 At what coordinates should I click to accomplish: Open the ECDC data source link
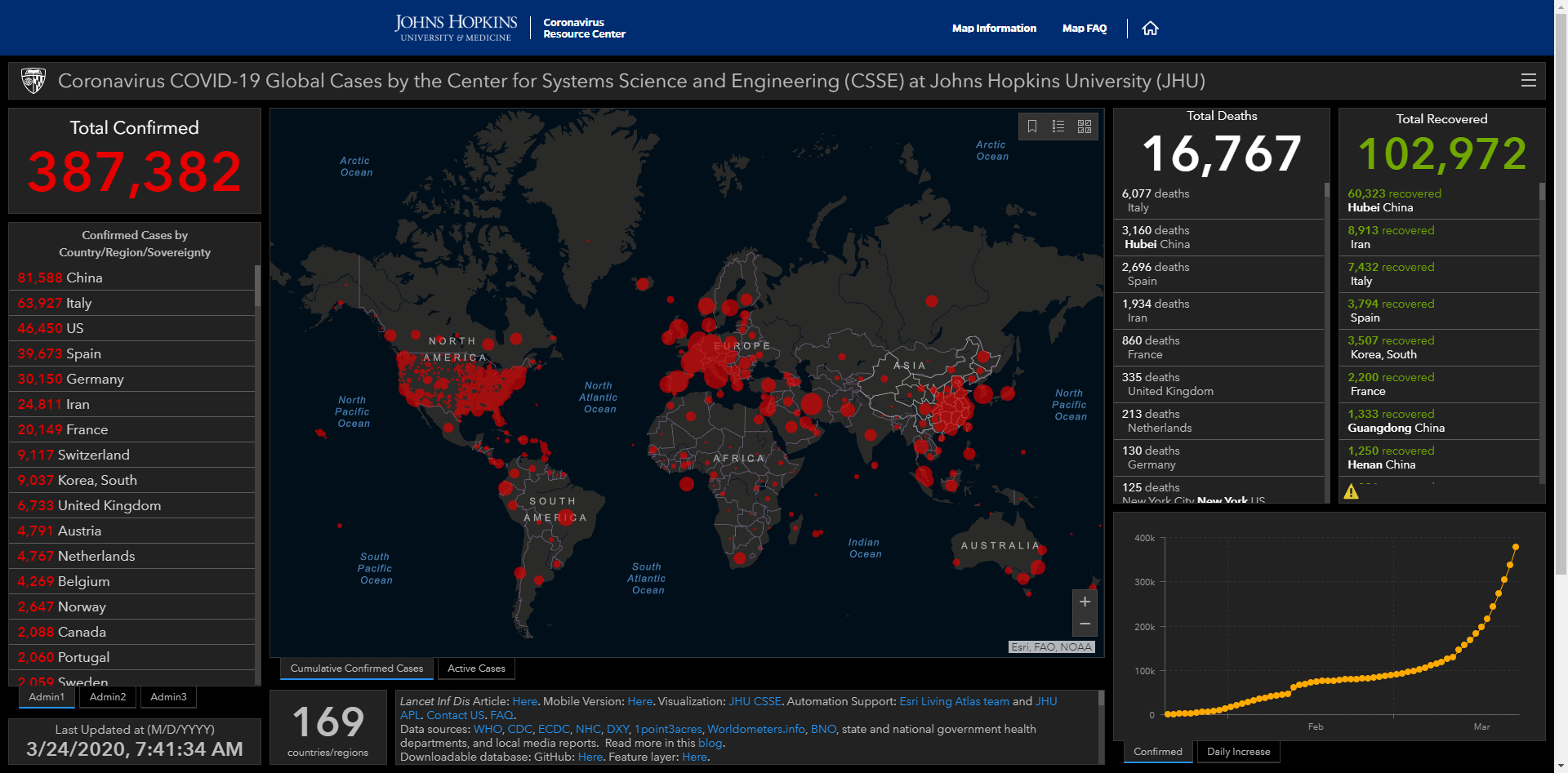point(554,729)
